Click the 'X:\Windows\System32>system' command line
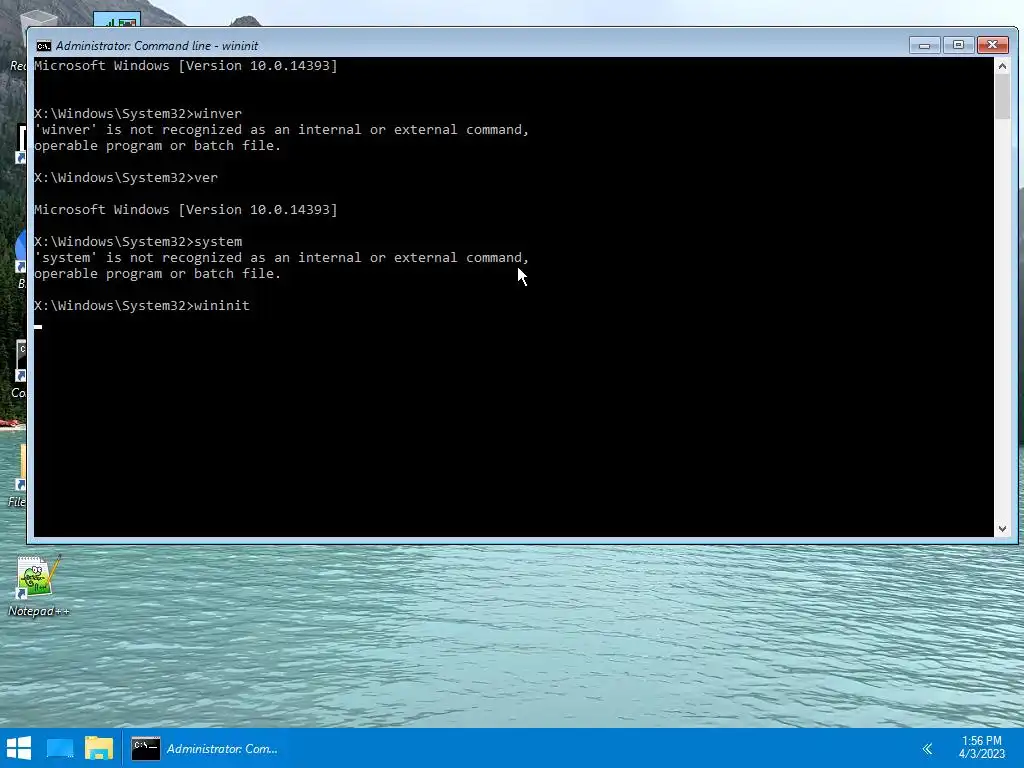 click(138, 242)
